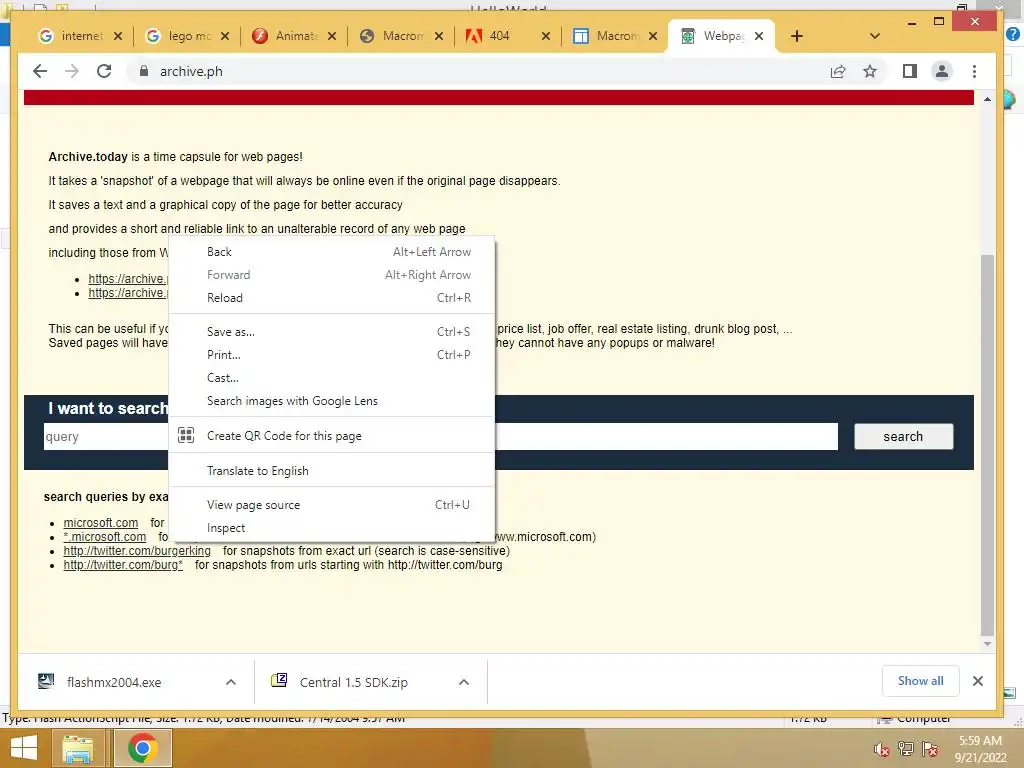Expand options for flashmx2004.exe download
This screenshot has height=768, width=1024.
(231, 682)
